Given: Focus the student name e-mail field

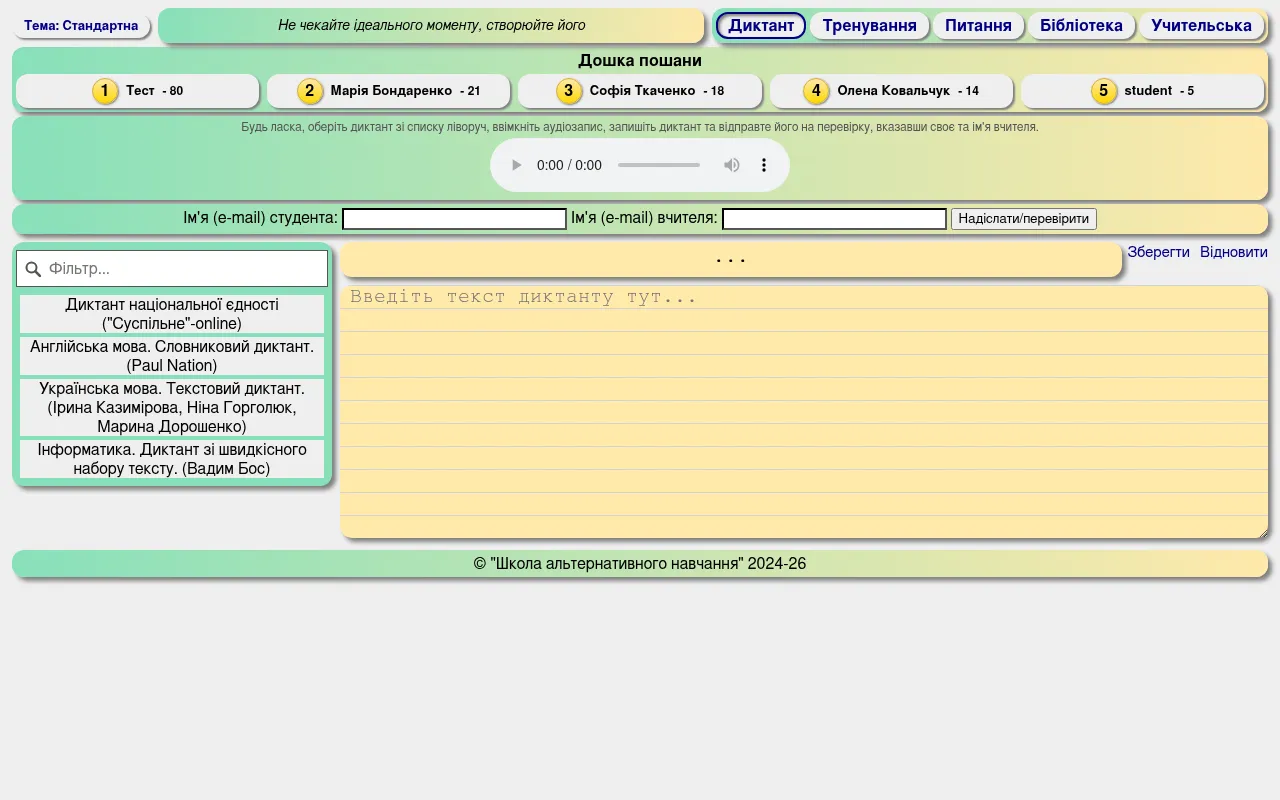Looking at the screenshot, I should 454,219.
